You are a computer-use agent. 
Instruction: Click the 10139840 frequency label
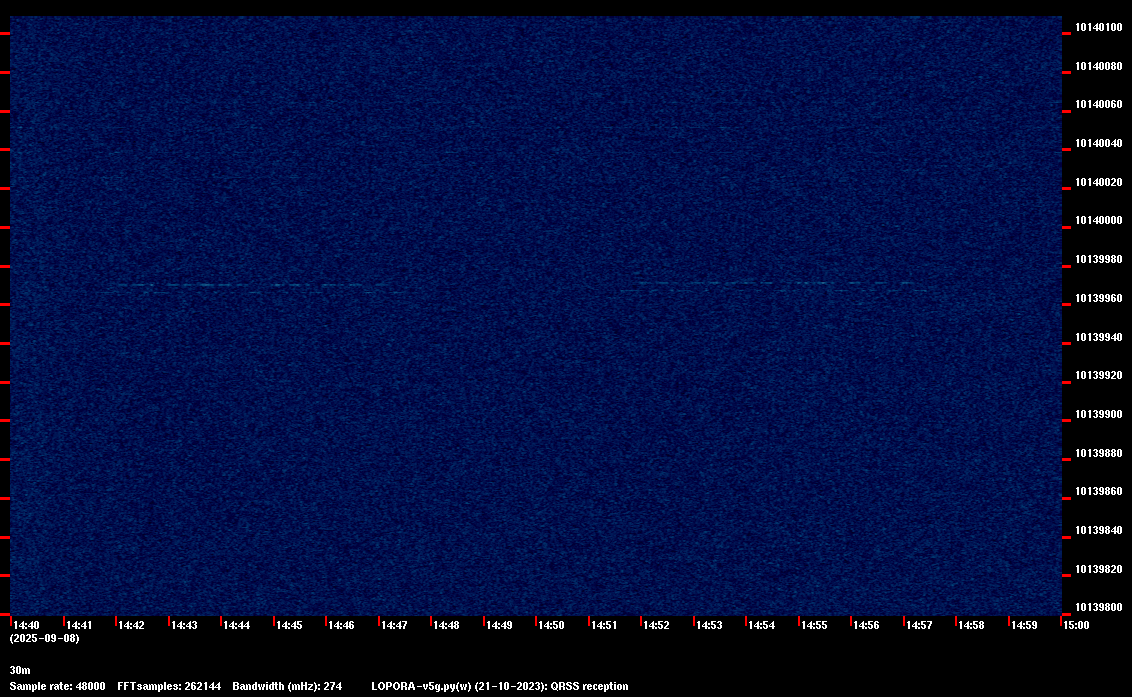click(x=1098, y=531)
